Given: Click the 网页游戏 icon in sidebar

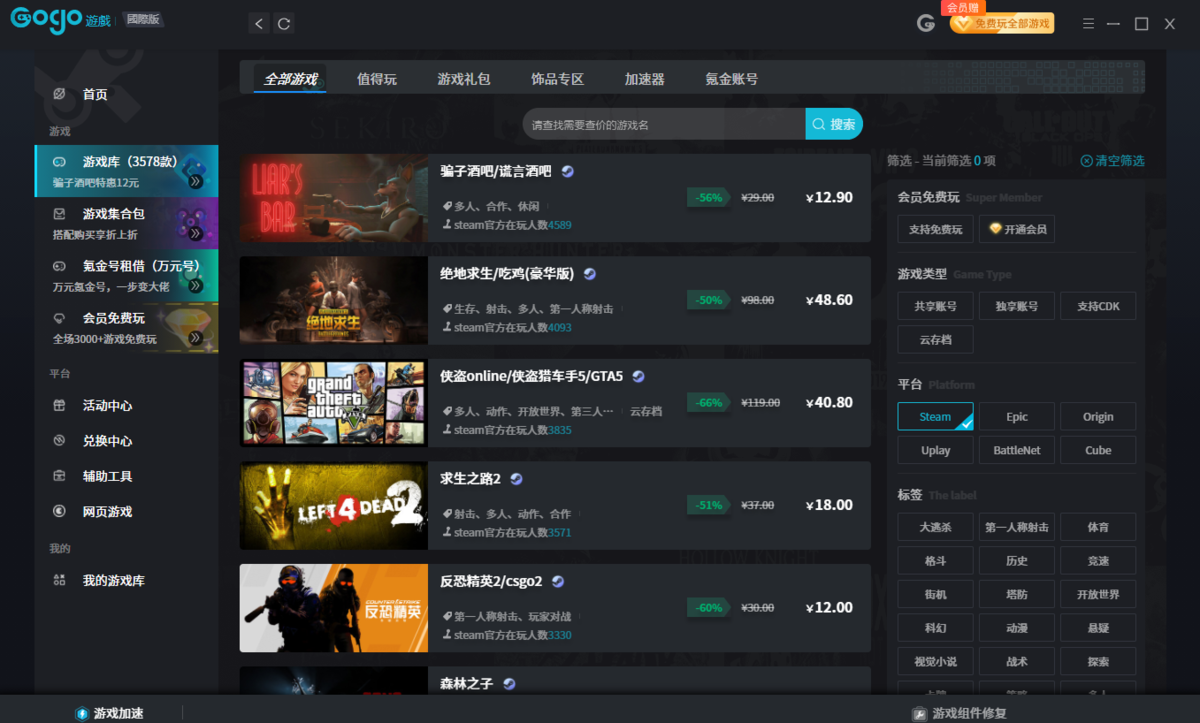Looking at the screenshot, I should (x=59, y=511).
